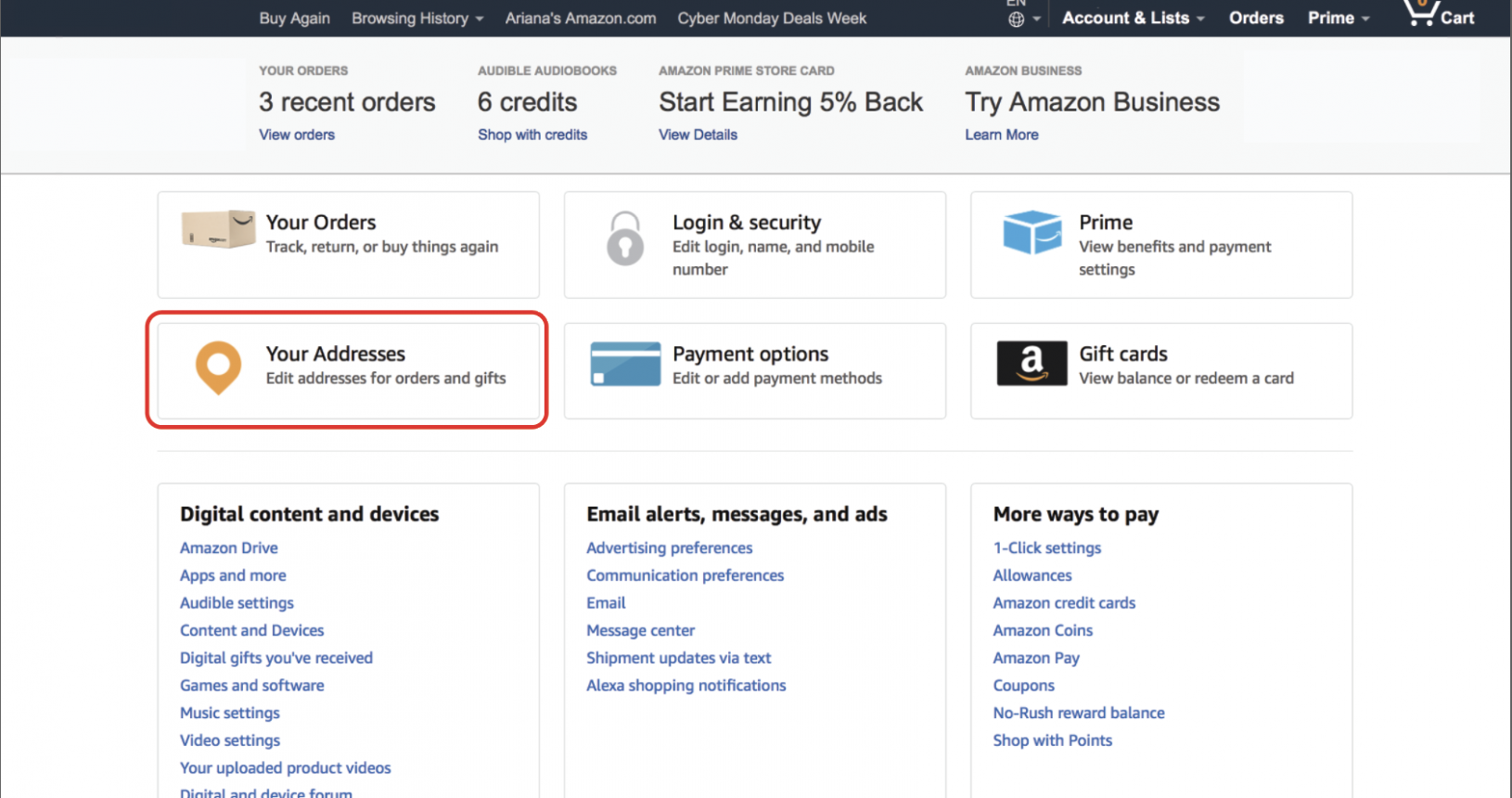Open the Payment options card title
1512x798 pixels.
click(x=750, y=354)
